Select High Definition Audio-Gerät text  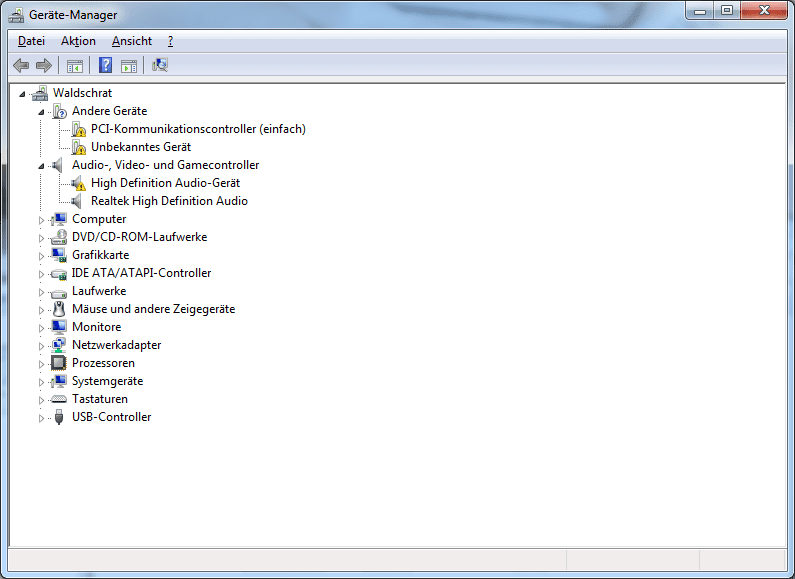click(x=165, y=183)
